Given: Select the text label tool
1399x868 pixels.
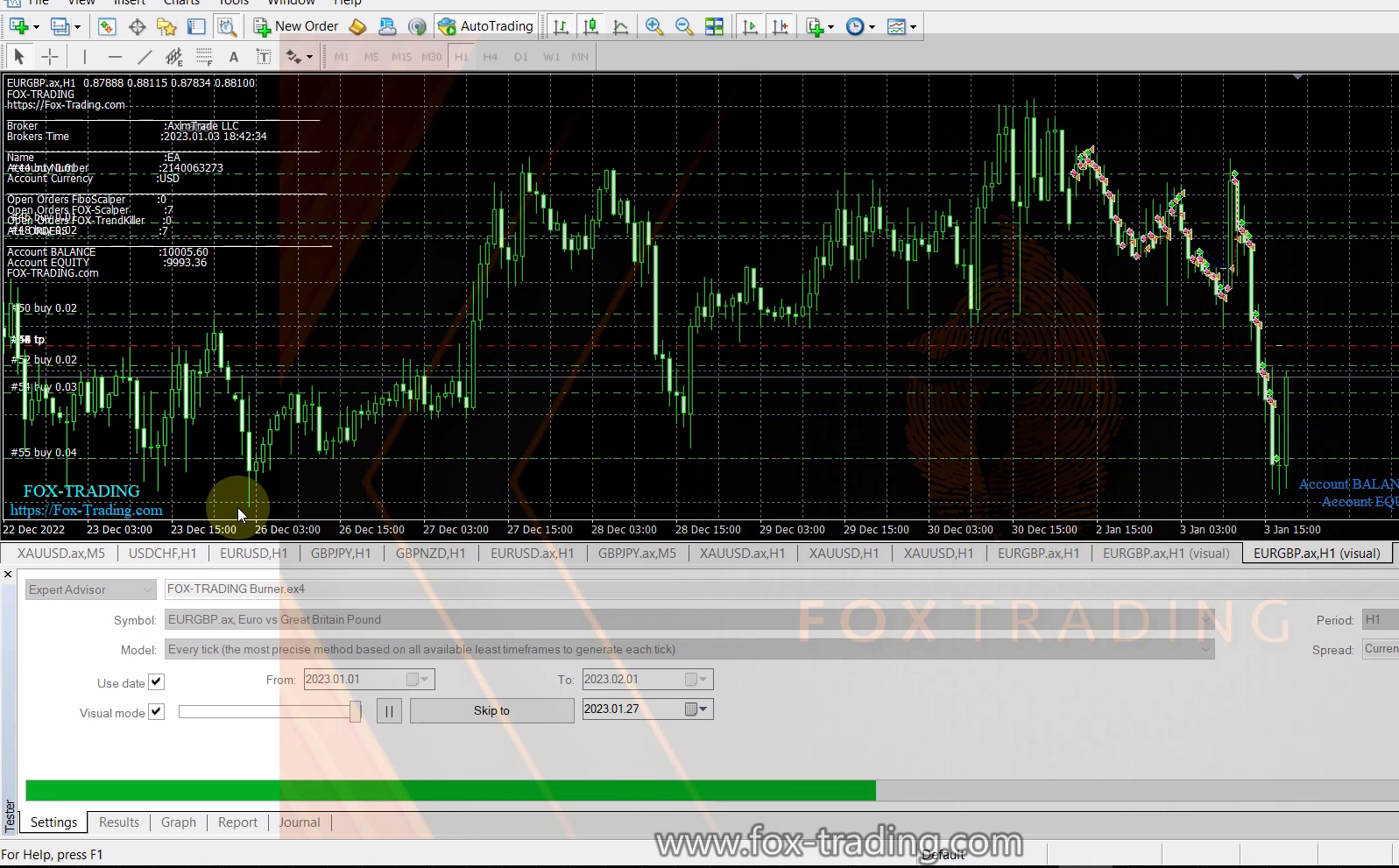Looking at the screenshot, I should [x=263, y=57].
